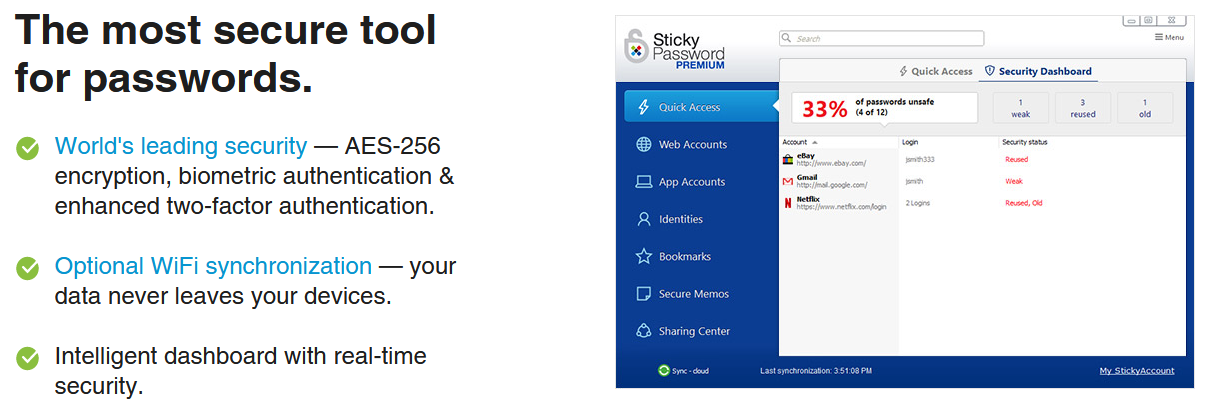
Task: Select the eBay account row name
Action: (806, 155)
